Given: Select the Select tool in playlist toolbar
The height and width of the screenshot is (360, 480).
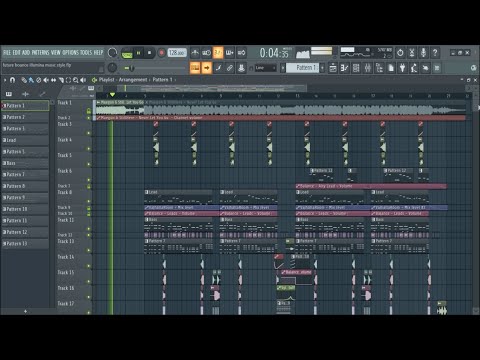Looking at the screenshot, I should tap(68, 80).
